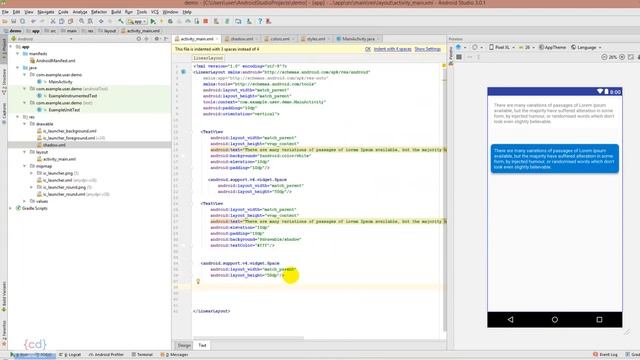
Task: Click the Copy icon in toolbar
Action: pos(62,21)
